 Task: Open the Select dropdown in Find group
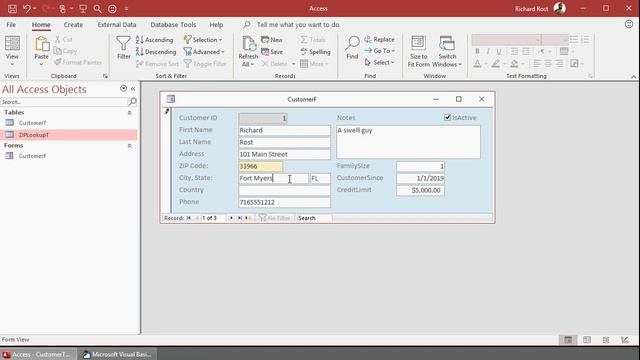pyautogui.click(x=380, y=62)
